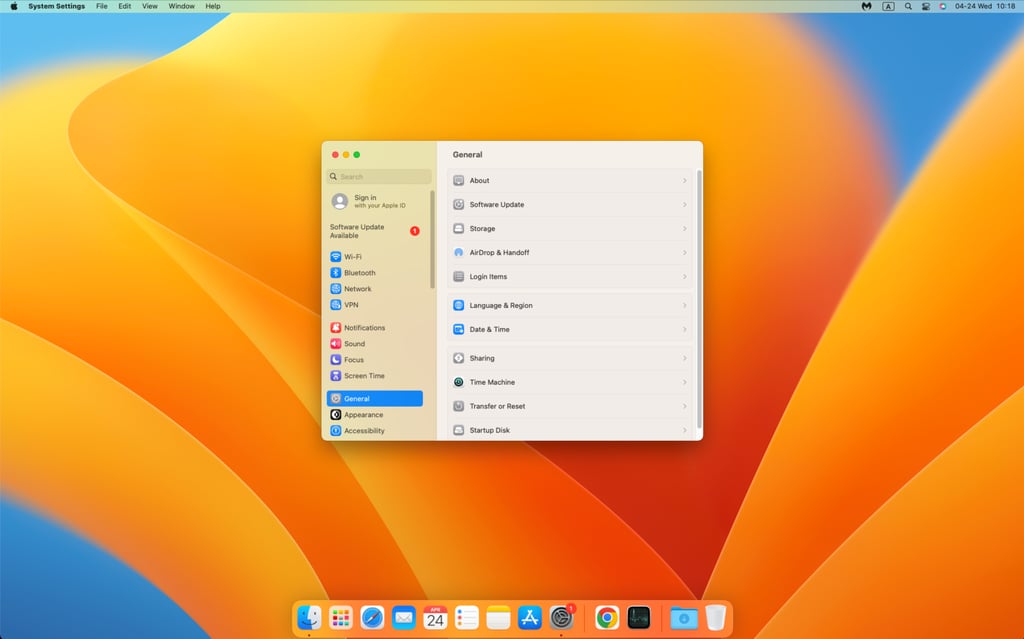Expand Software Update row chevron
Image resolution: width=1024 pixels, height=639 pixels.
tap(684, 205)
